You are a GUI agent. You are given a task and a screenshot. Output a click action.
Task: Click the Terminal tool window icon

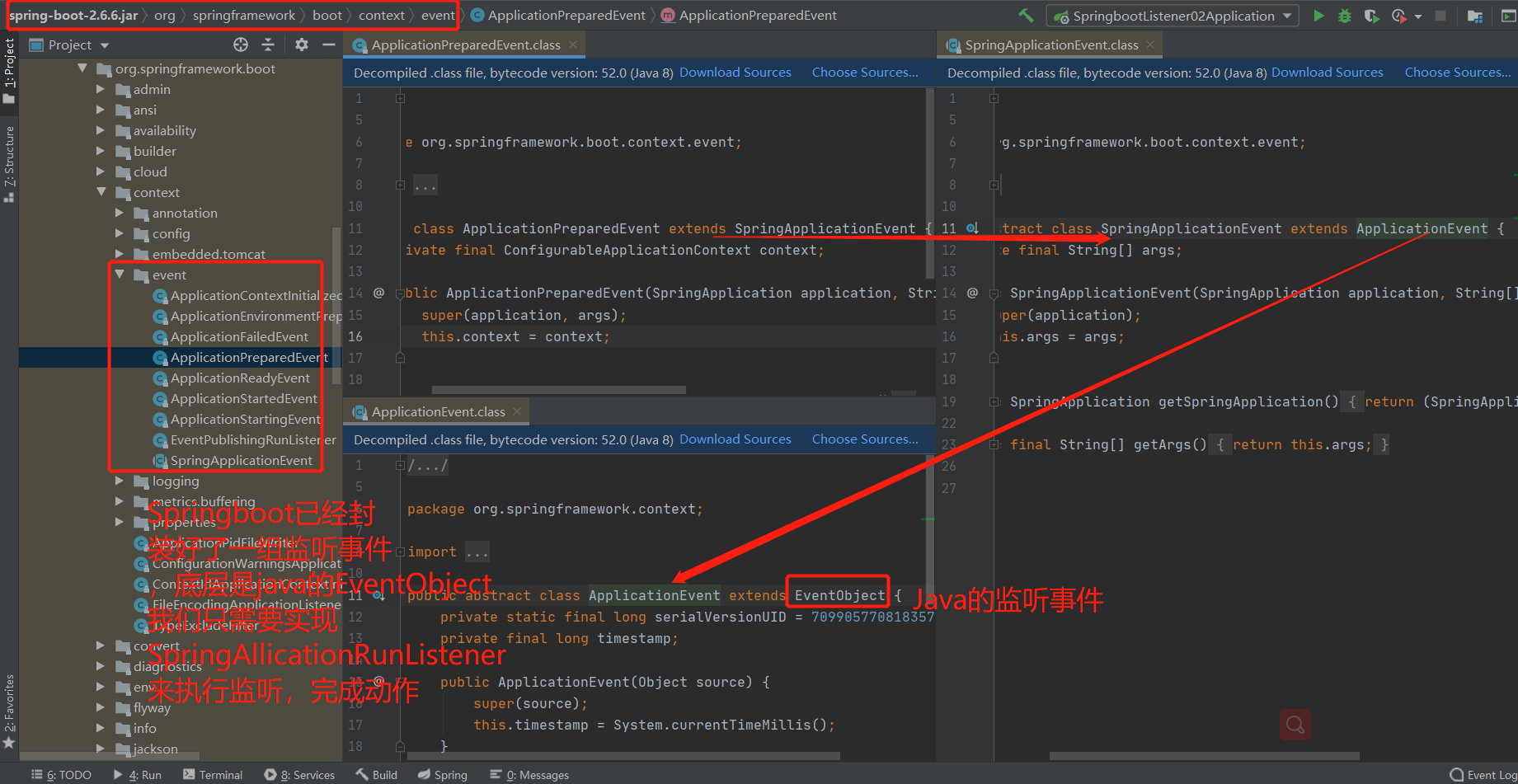(x=189, y=775)
